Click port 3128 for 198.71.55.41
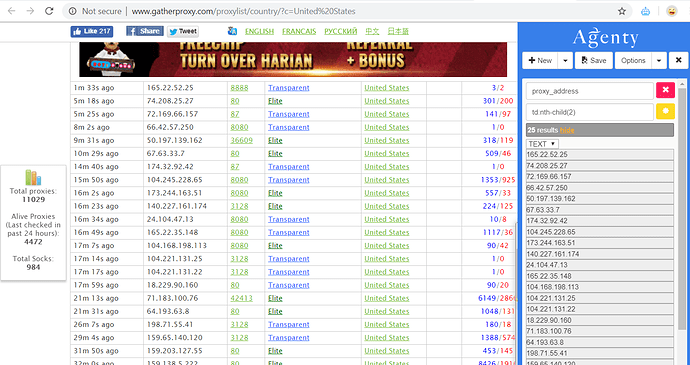 [x=239, y=324]
